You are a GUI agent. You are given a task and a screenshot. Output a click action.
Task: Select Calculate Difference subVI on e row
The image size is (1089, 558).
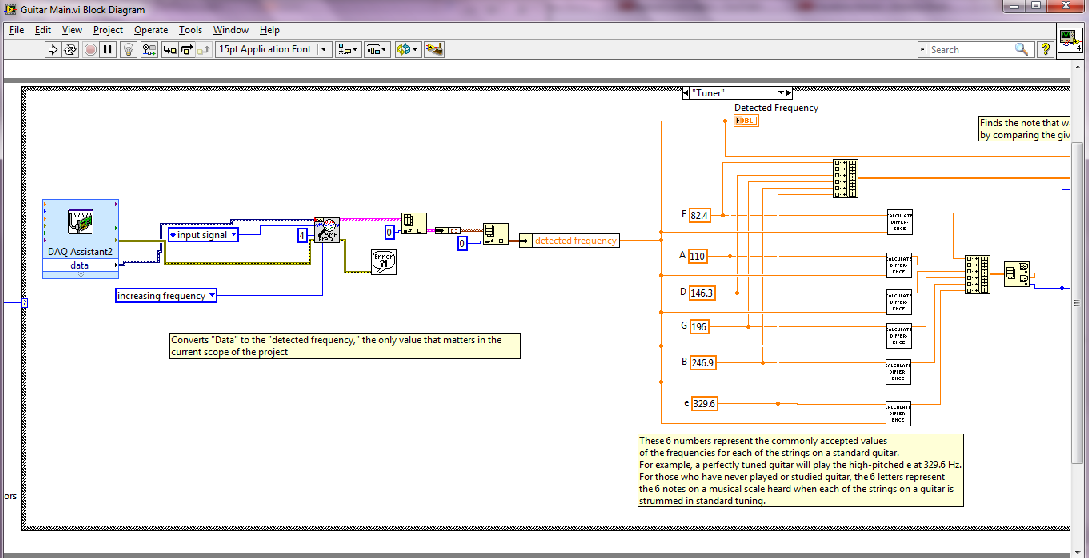pyautogui.click(x=897, y=413)
